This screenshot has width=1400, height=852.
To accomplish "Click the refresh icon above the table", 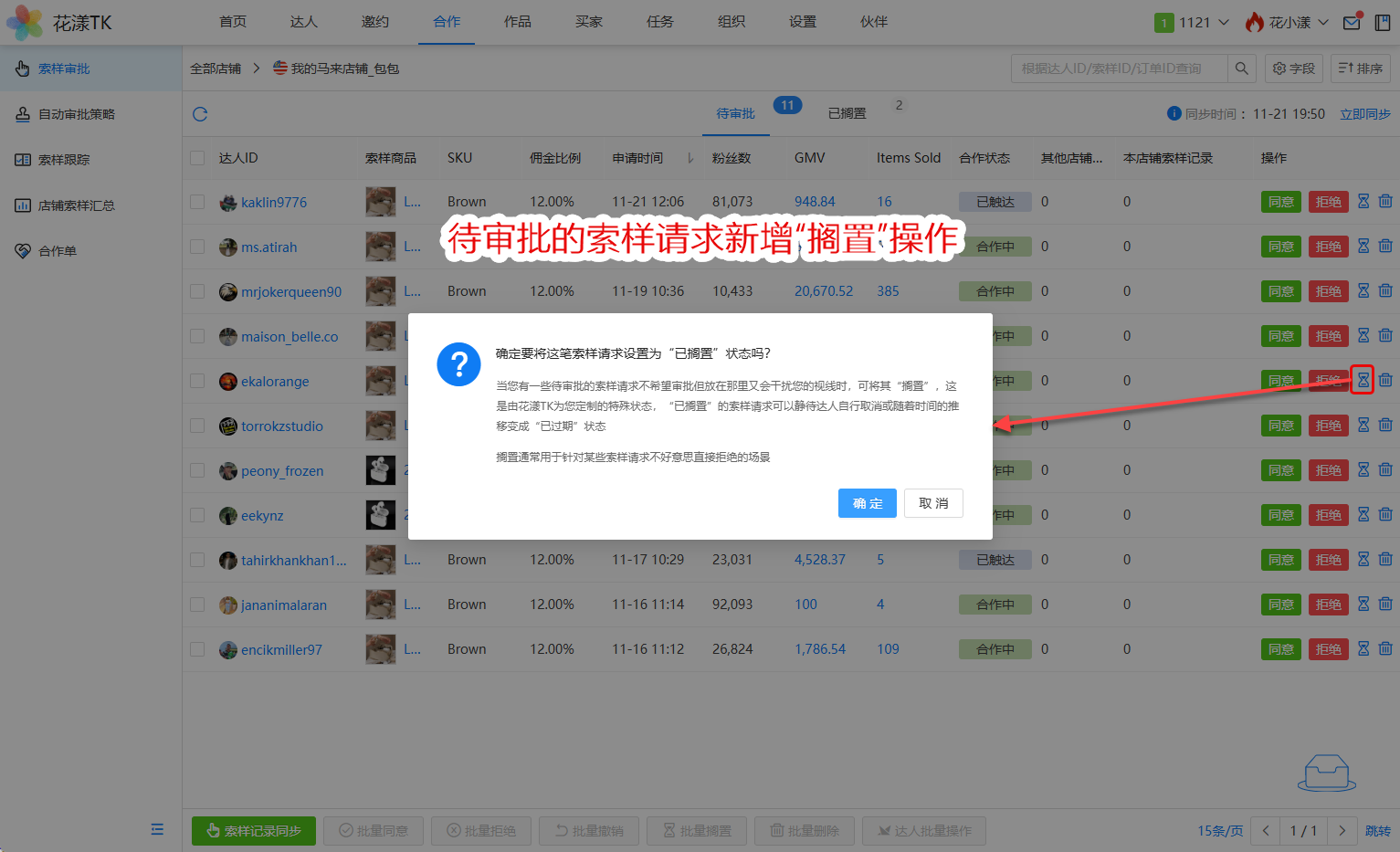I will (200, 114).
